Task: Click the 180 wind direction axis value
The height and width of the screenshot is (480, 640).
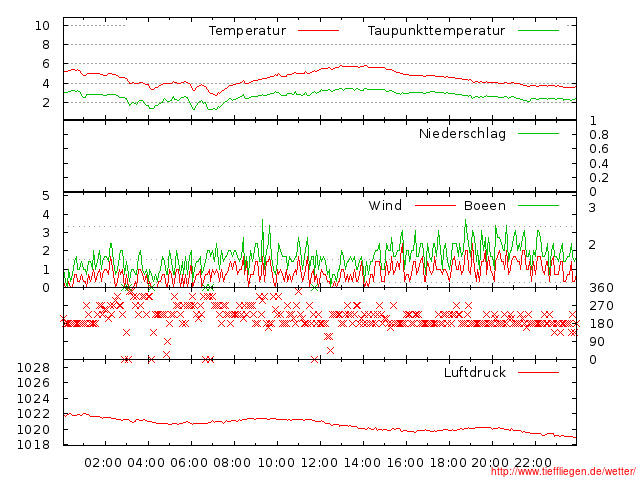Action: point(601,324)
